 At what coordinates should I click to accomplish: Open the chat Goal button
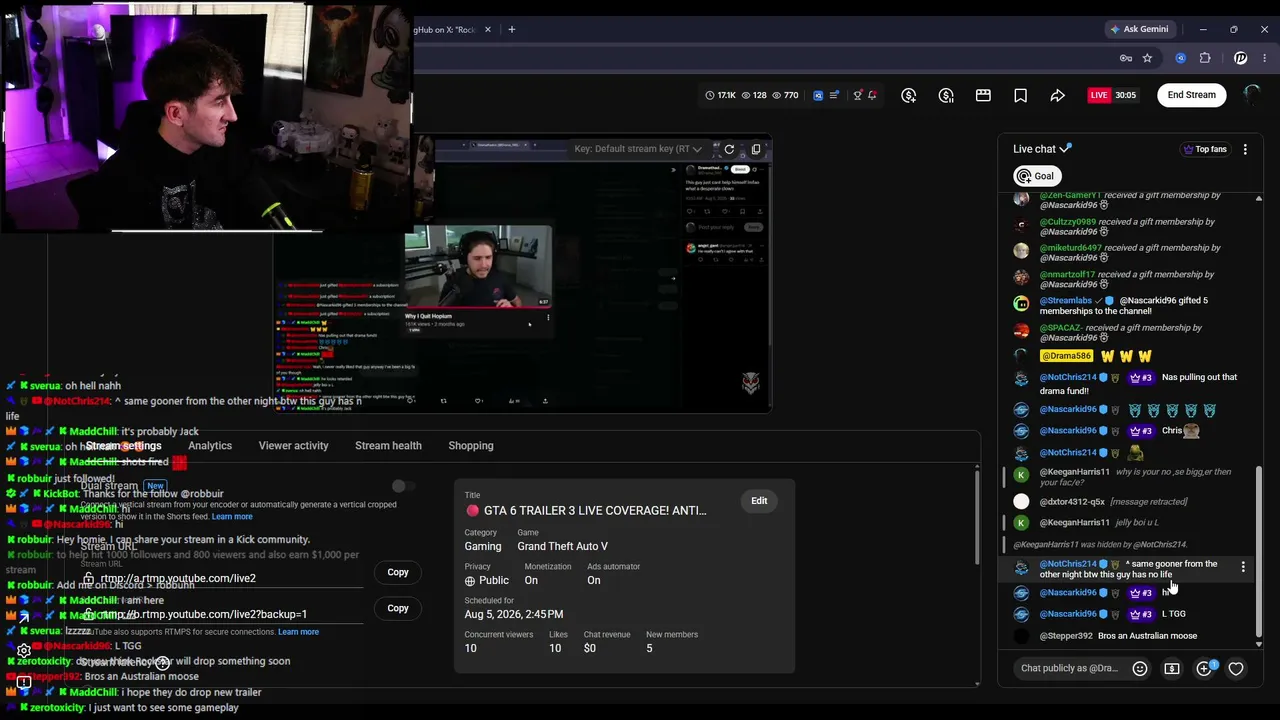tap(1036, 176)
